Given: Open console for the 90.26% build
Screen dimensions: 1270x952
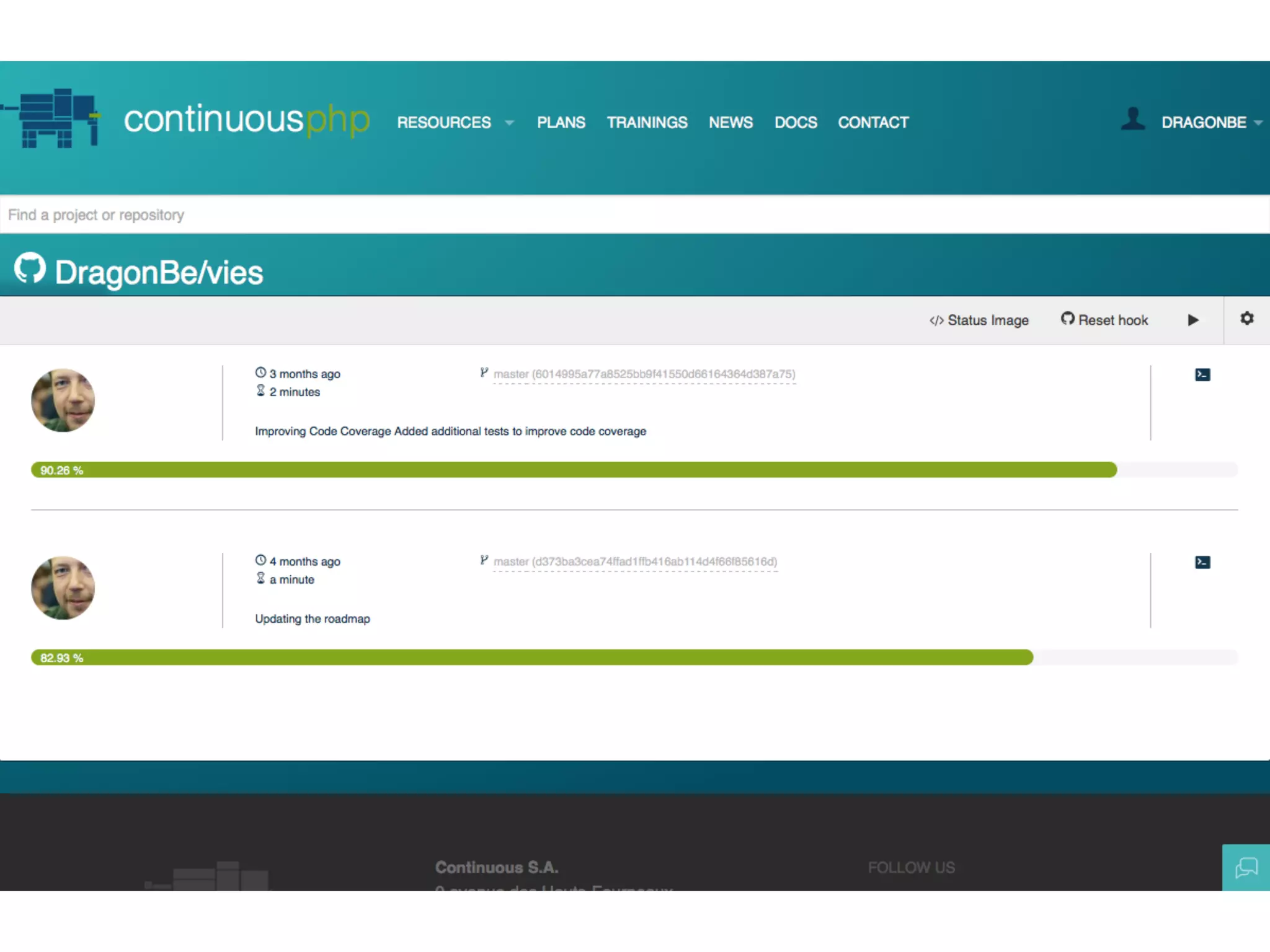Looking at the screenshot, I should (1202, 374).
